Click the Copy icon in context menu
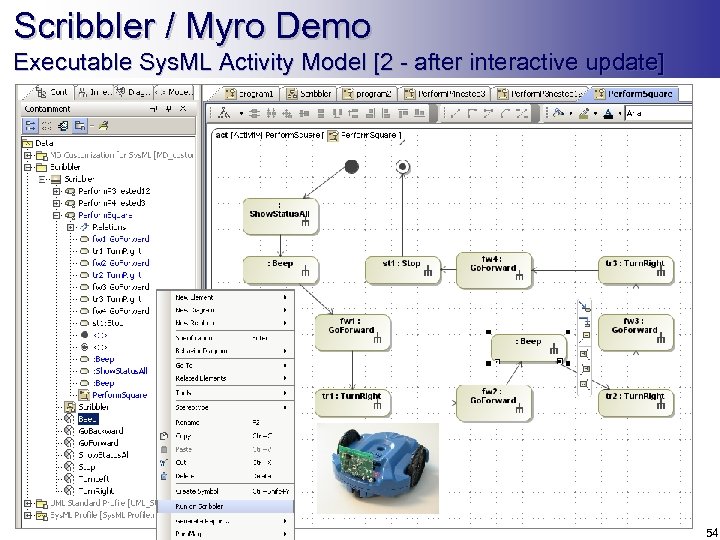The width and height of the screenshot is (720, 540). (164, 436)
